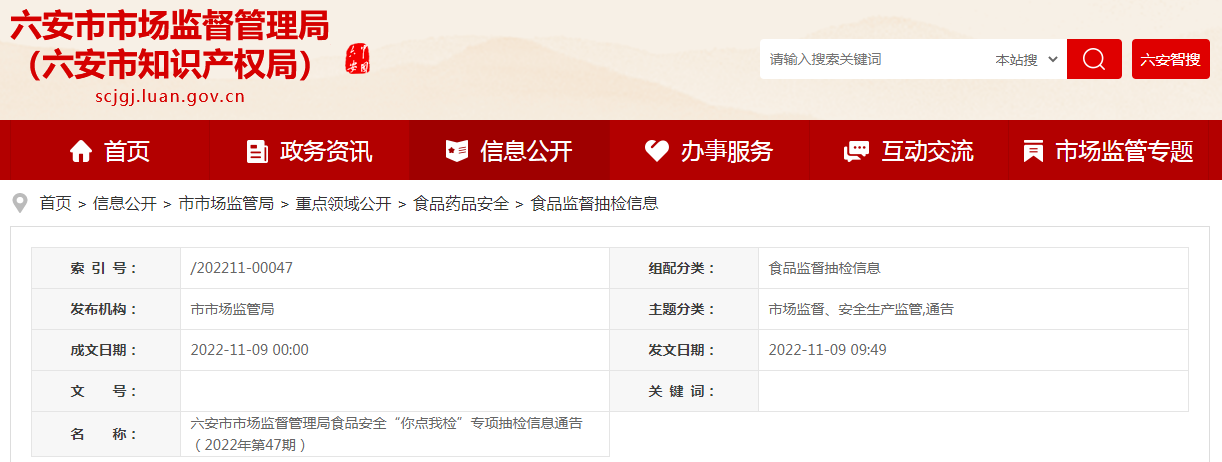This screenshot has height=462, width=1222.
Task: Click the red magnifier search button
Action: (x=1094, y=59)
